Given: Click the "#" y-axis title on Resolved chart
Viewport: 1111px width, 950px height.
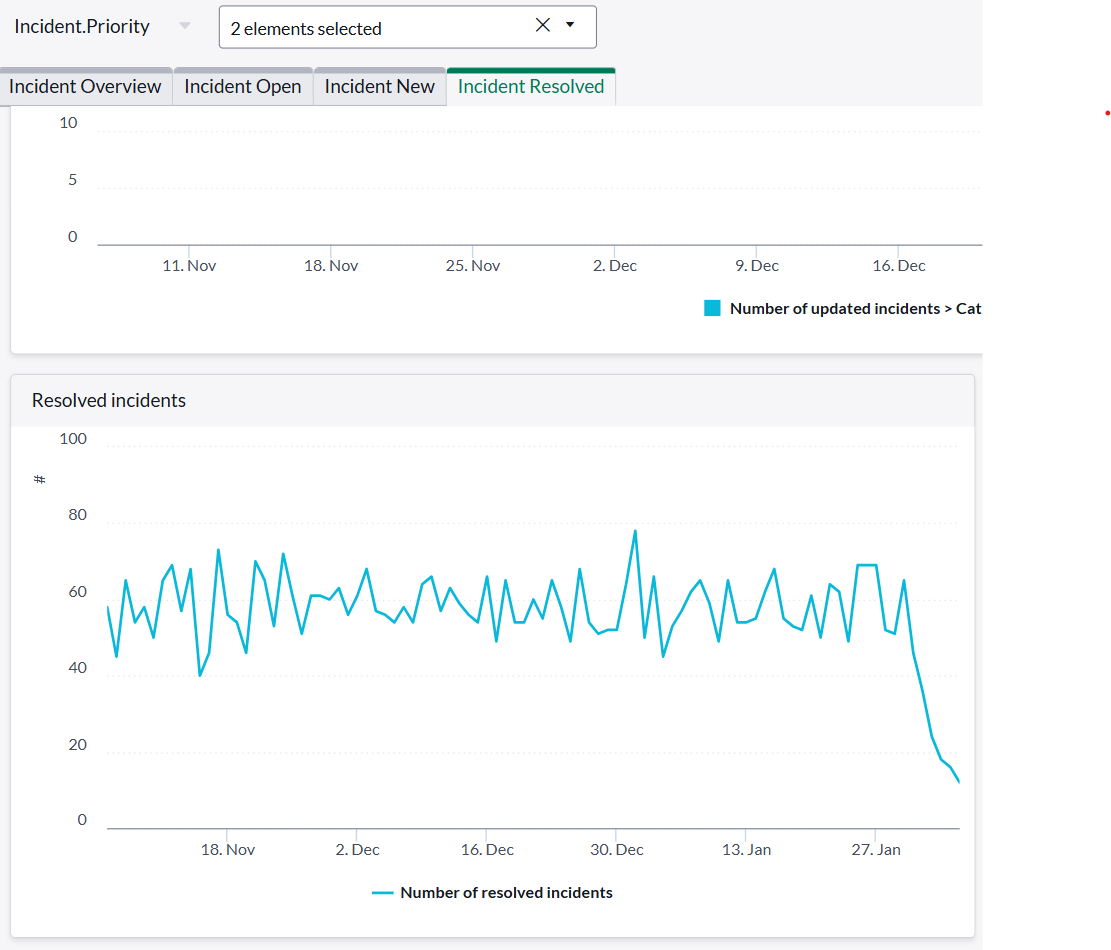Looking at the screenshot, I should 40,479.
